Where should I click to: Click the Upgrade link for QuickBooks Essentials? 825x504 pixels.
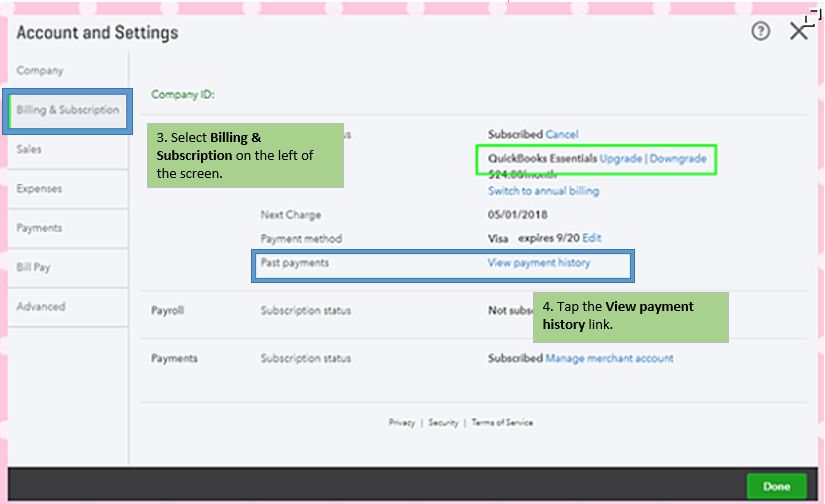621,159
